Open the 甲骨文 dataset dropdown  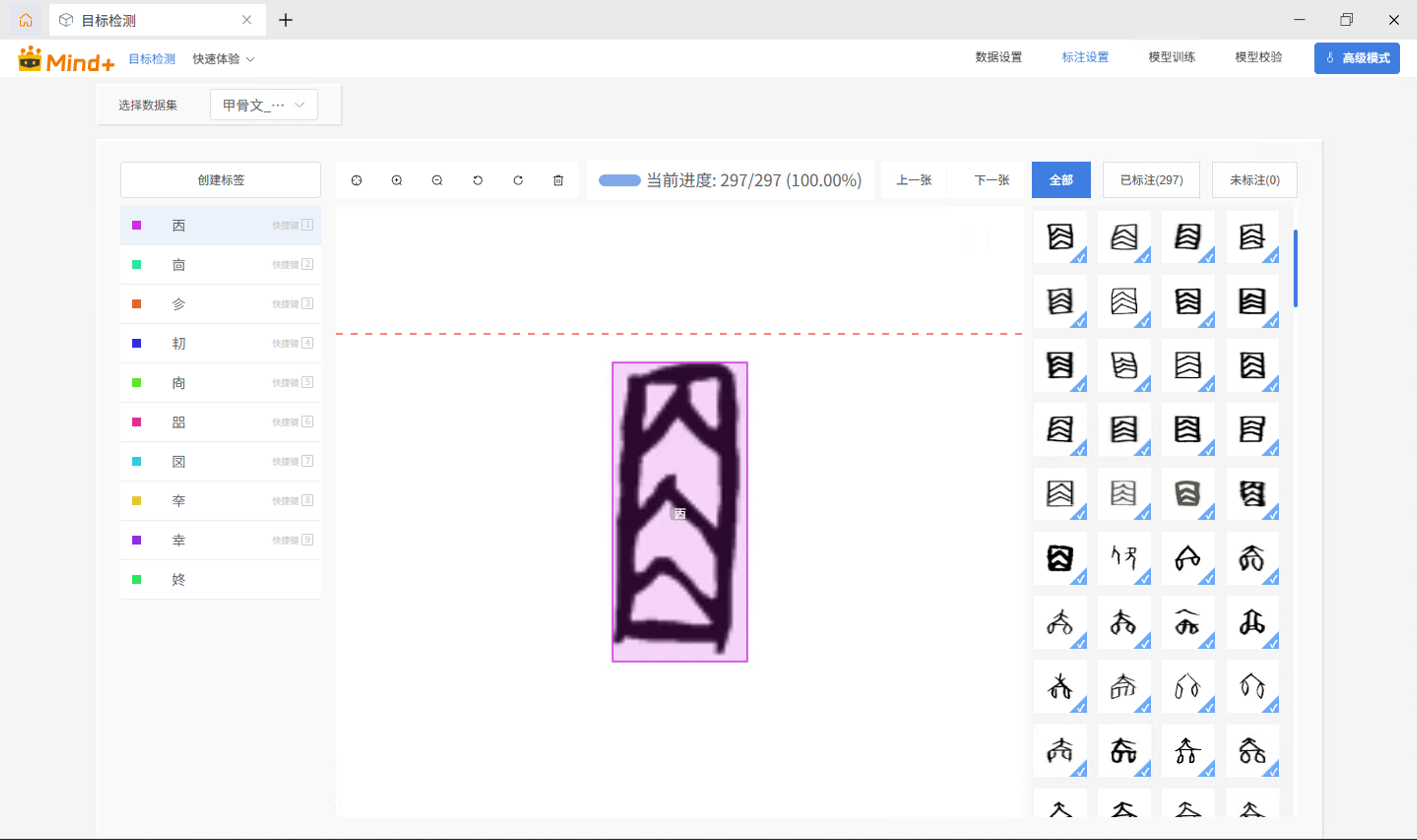coord(263,105)
